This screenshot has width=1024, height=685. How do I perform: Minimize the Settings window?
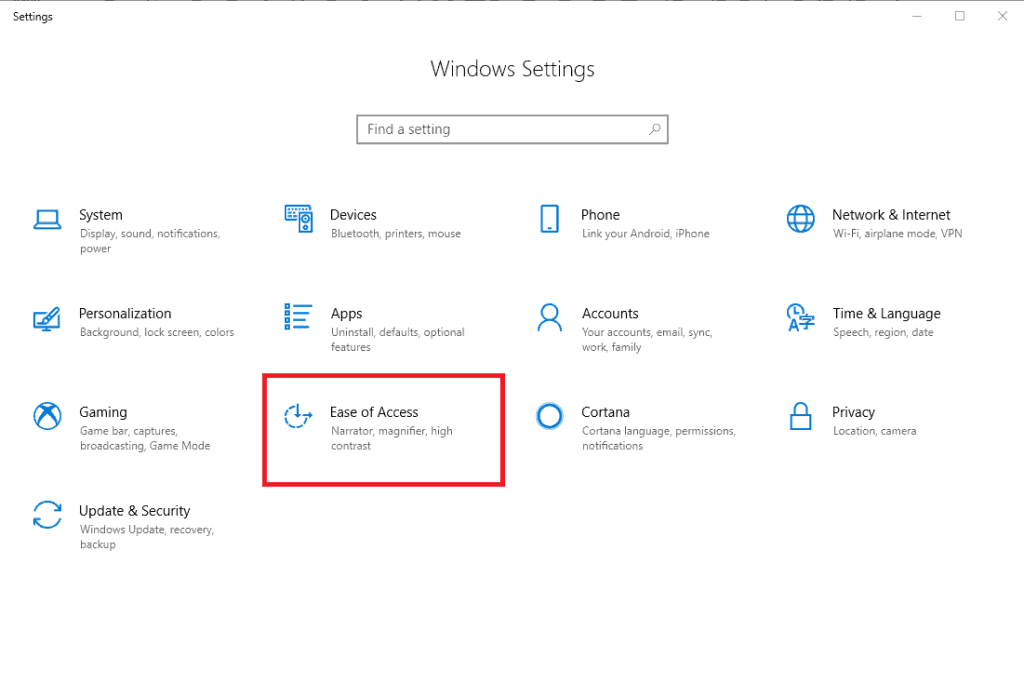point(917,16)
